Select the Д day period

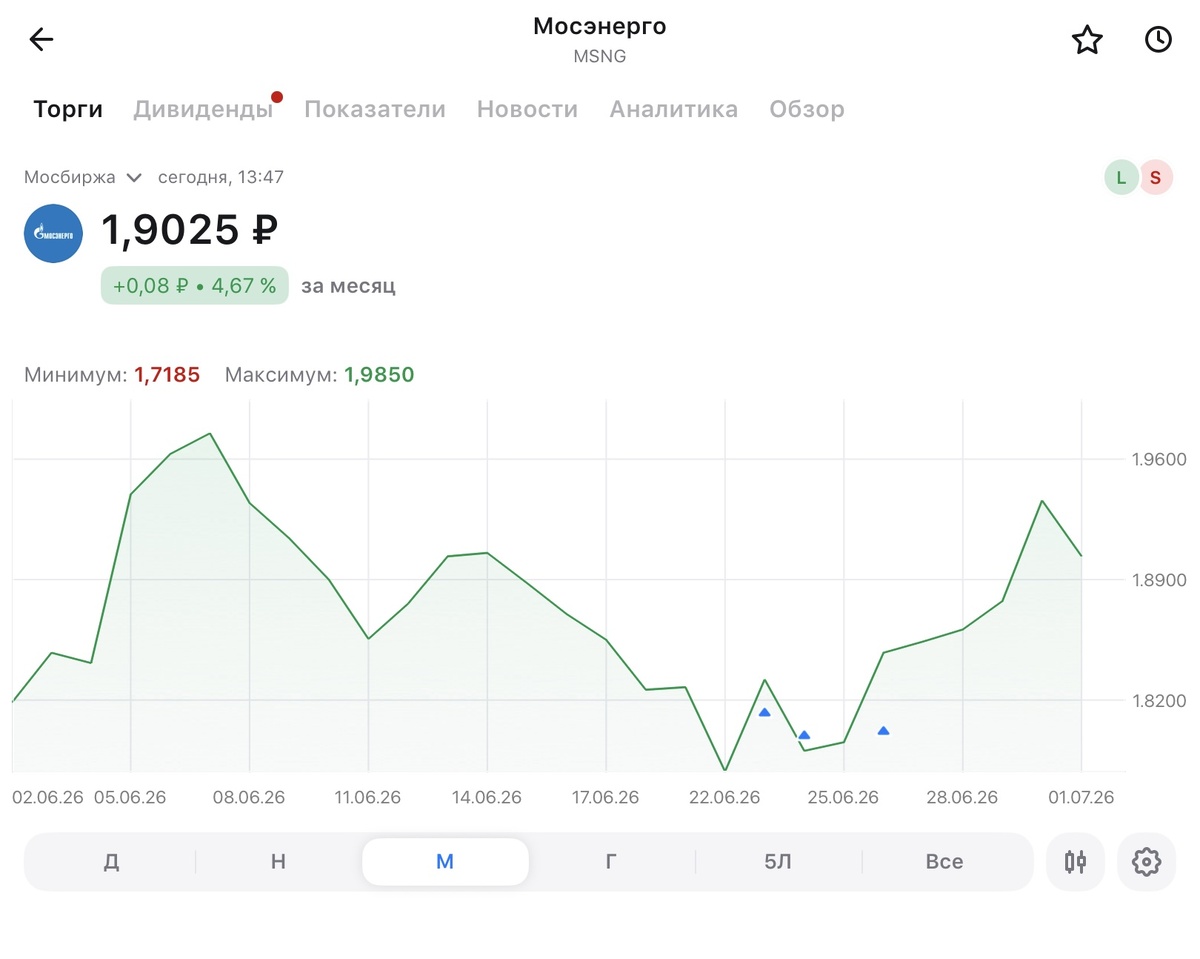coord(111,861)
